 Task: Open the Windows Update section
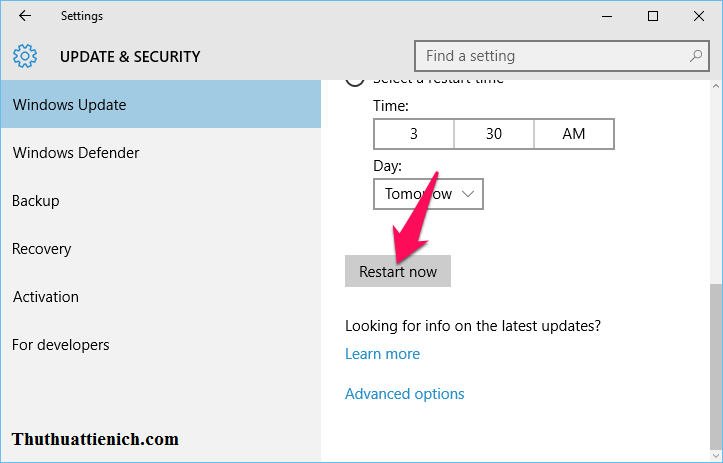click(69, 105)
